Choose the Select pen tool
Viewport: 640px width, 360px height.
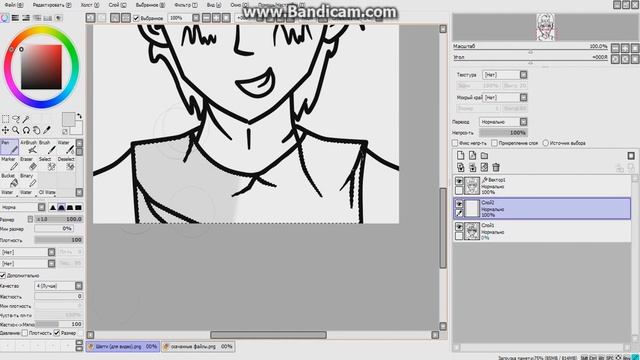click(x=47, y=164)
